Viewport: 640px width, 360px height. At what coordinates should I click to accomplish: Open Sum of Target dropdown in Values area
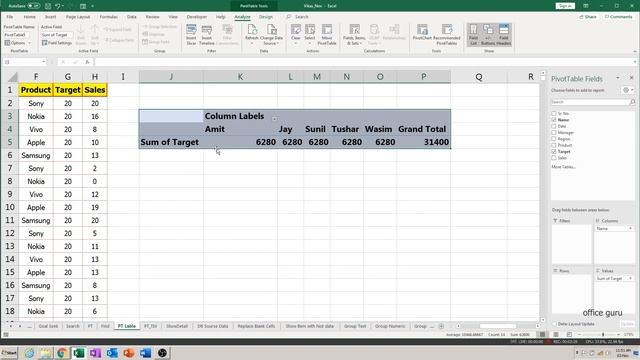pyautogui.click(x=630, y=278)
